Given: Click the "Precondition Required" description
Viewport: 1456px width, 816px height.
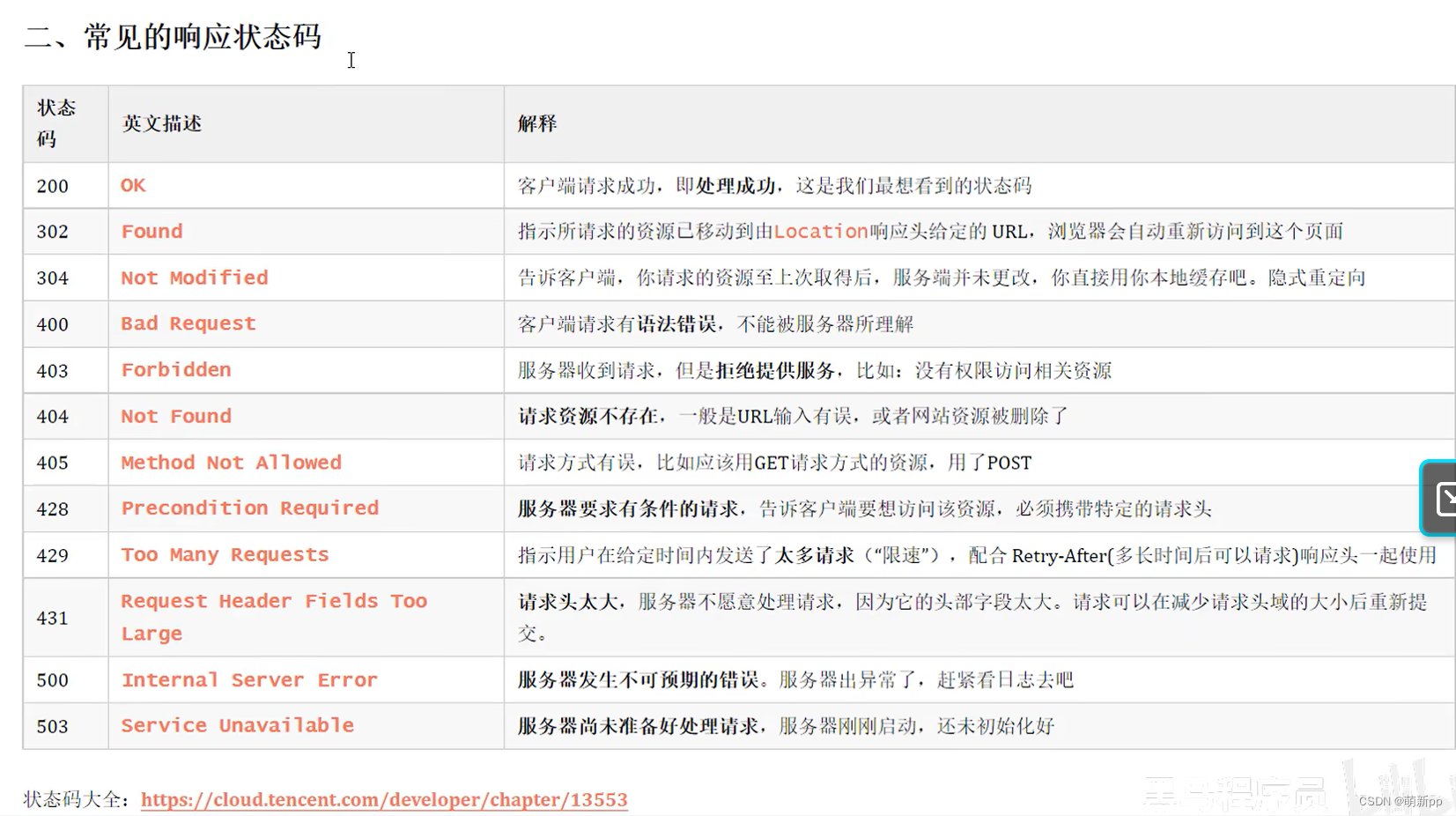Looking at the screenshot, I should 250,508.
